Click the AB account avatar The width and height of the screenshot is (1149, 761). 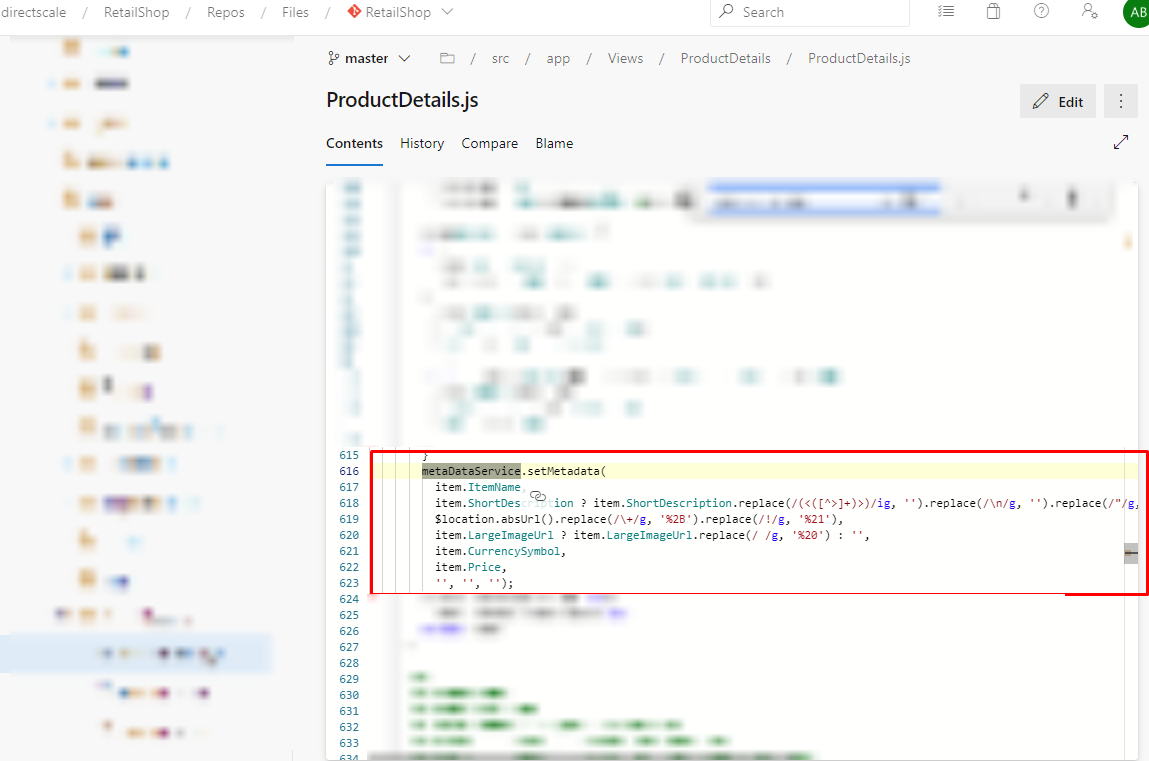tap(1136, 12)
